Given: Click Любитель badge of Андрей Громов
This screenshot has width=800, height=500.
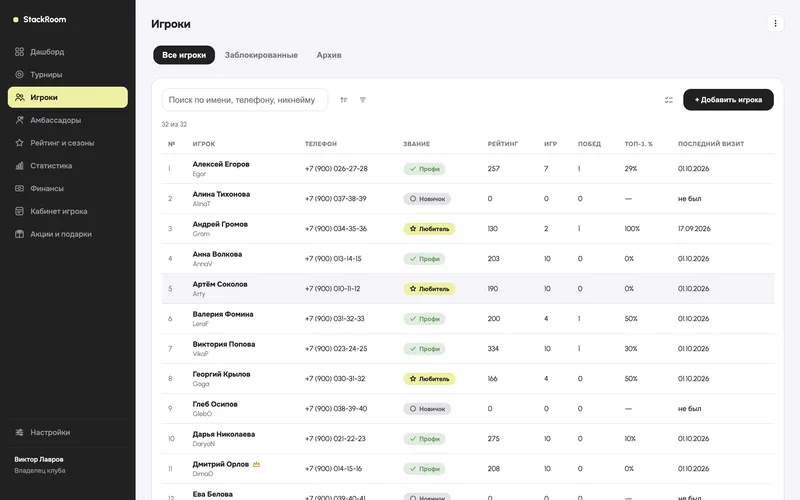Looking at the screenshot, I should 429,229.
